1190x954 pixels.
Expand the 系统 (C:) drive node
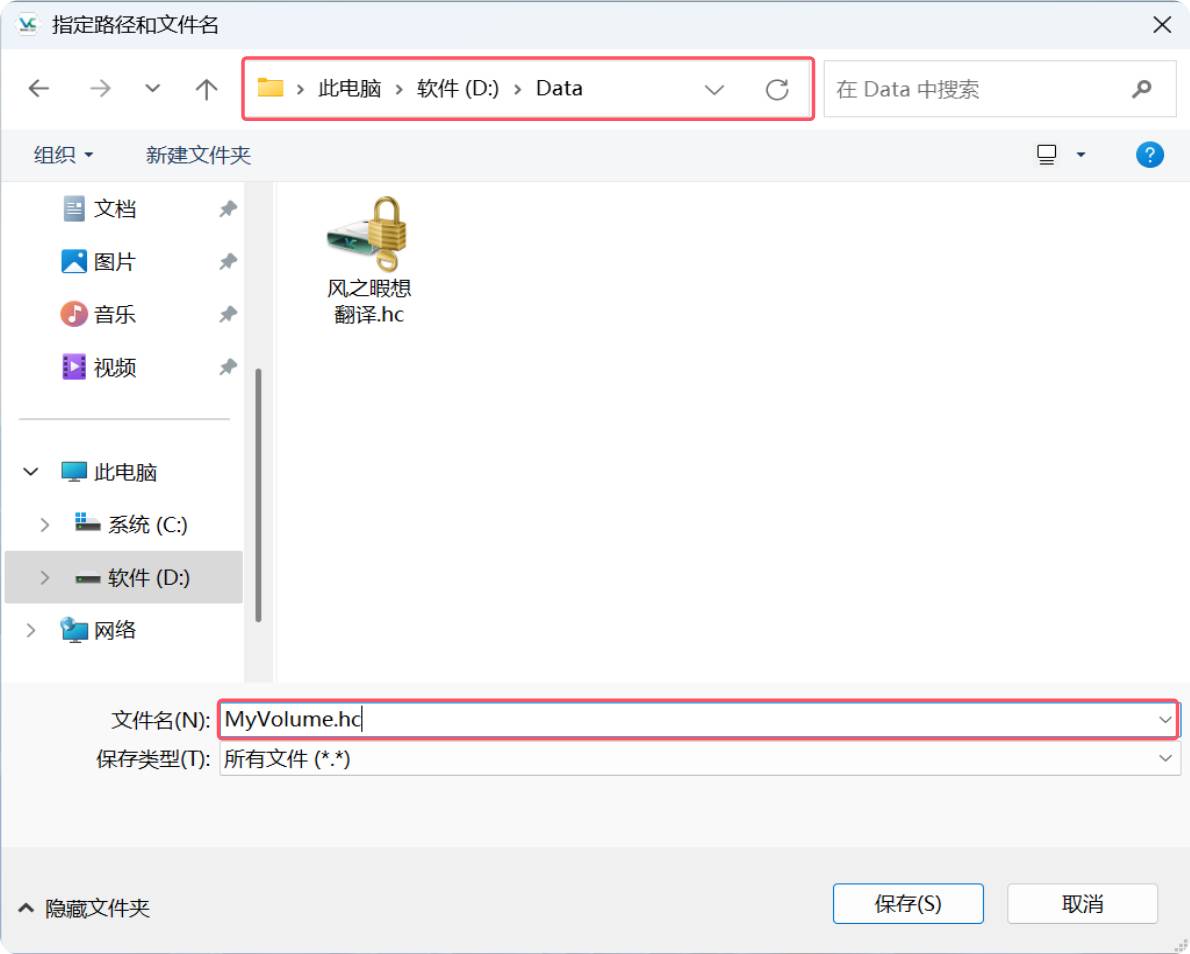point(45,525)
